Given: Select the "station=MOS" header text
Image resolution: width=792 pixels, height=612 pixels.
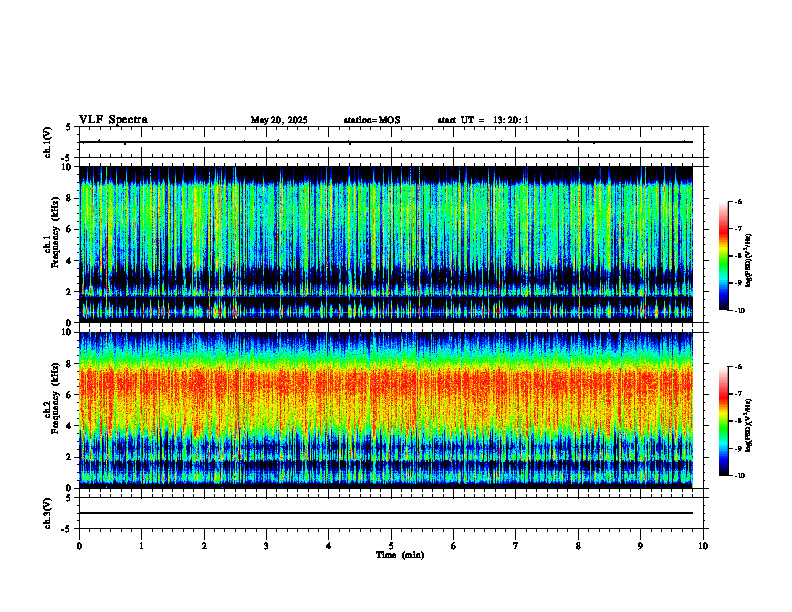Looking at the screenshot, I should [372, 120].
